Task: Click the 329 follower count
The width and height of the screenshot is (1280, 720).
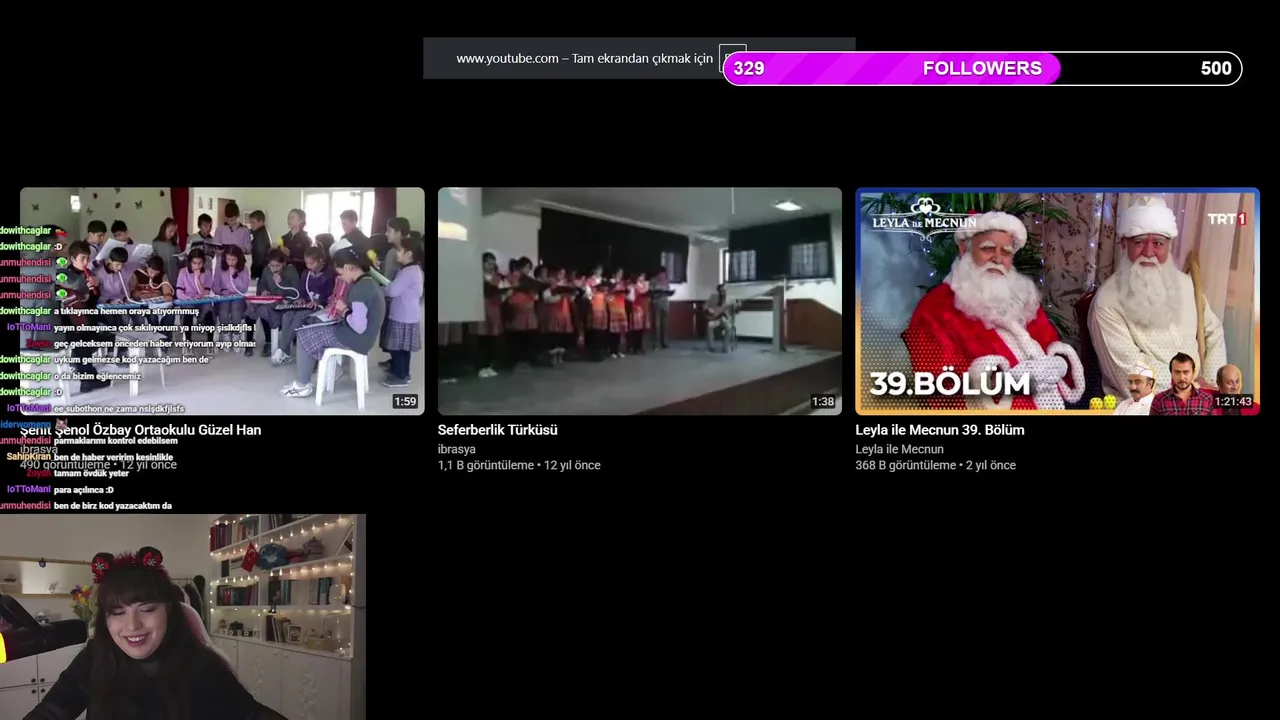Action: (x=749, y=68)
